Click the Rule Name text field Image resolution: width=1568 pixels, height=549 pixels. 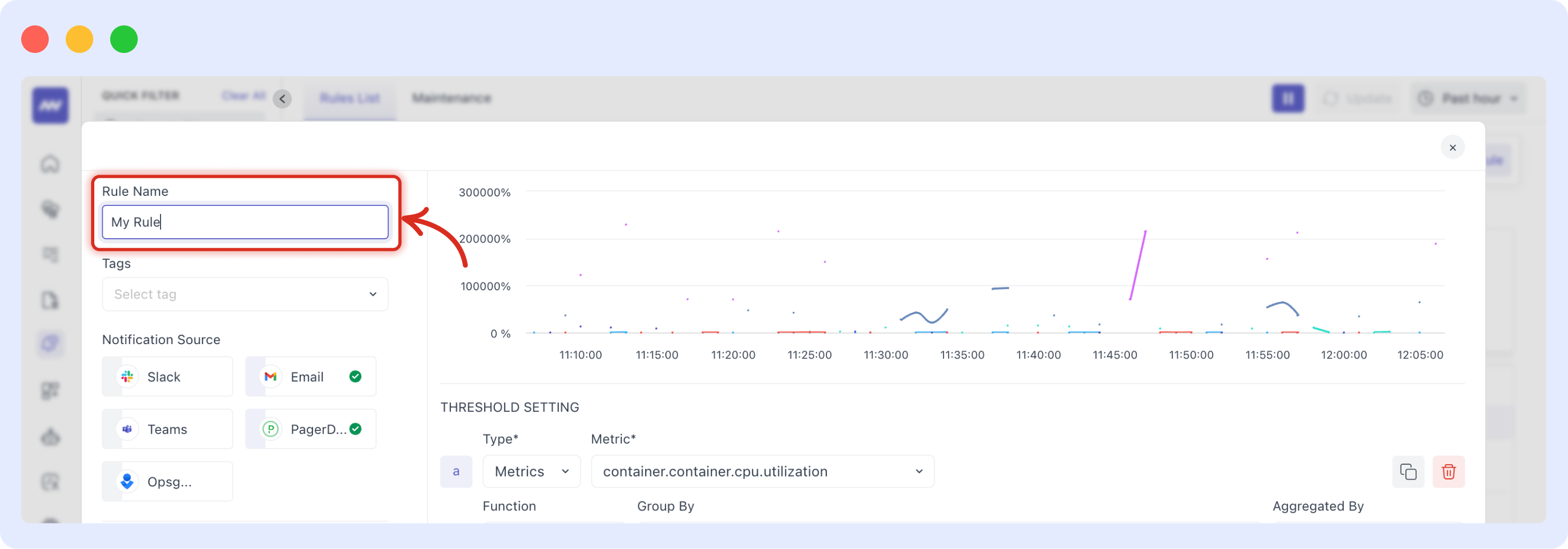pos(245,222)
